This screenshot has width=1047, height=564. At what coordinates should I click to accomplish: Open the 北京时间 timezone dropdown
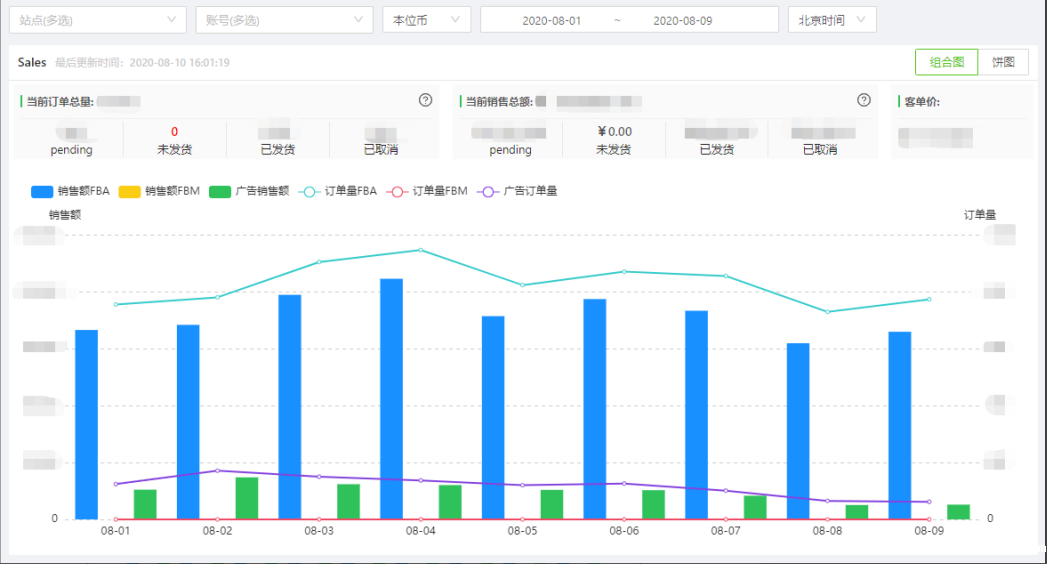tap(832, 20)
